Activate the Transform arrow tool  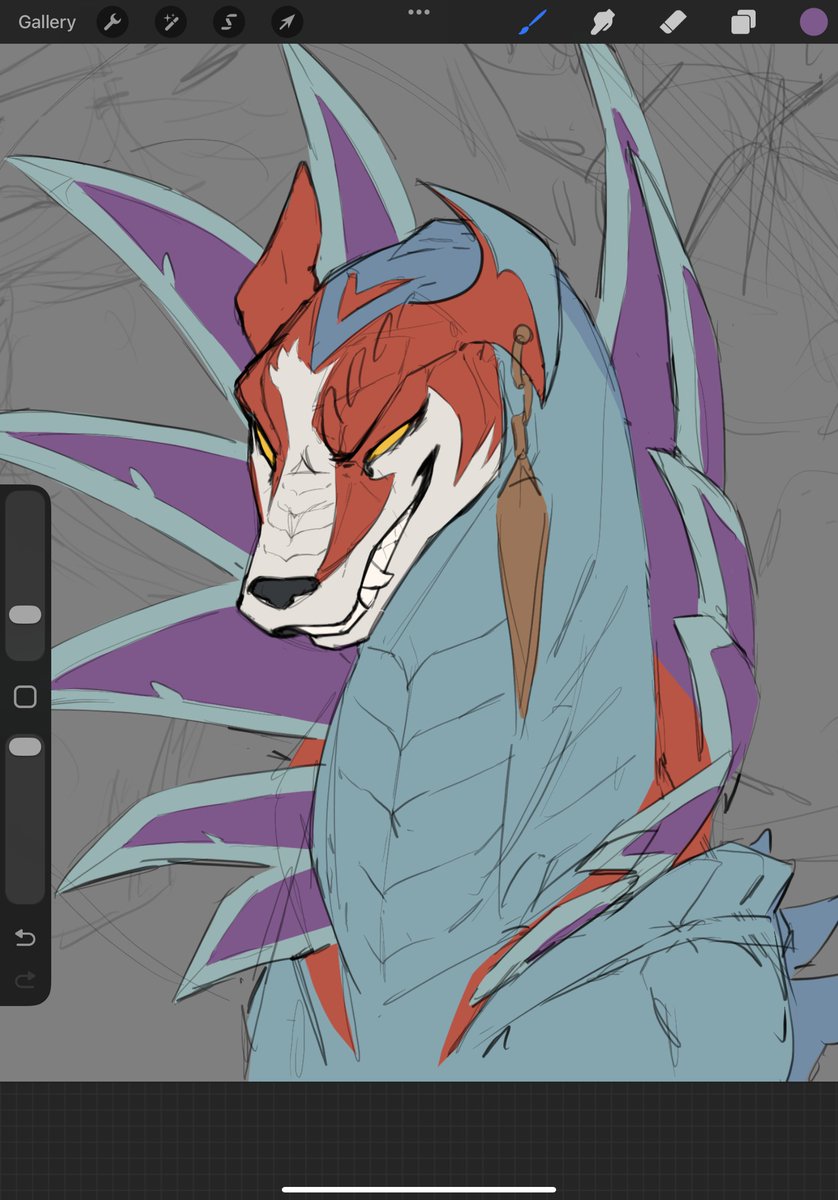287,22
